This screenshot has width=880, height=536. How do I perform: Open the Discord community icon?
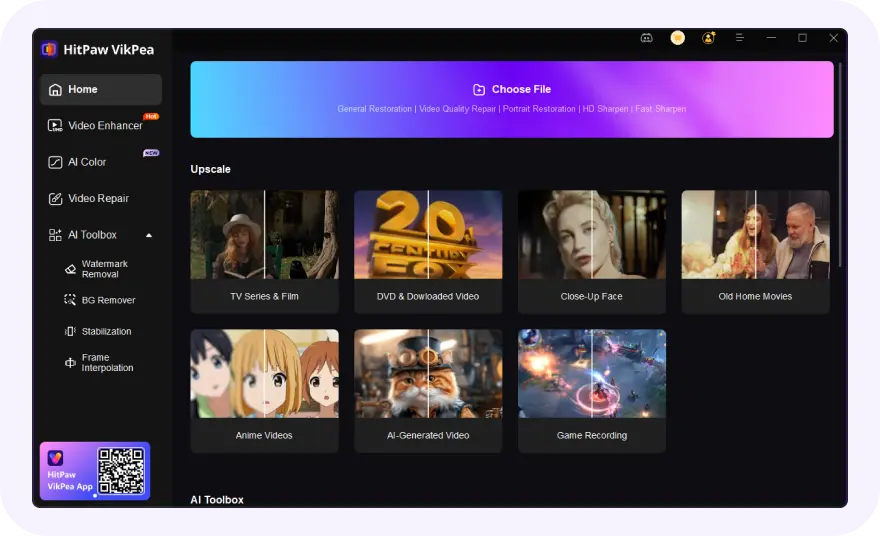[x=646, y=38]
